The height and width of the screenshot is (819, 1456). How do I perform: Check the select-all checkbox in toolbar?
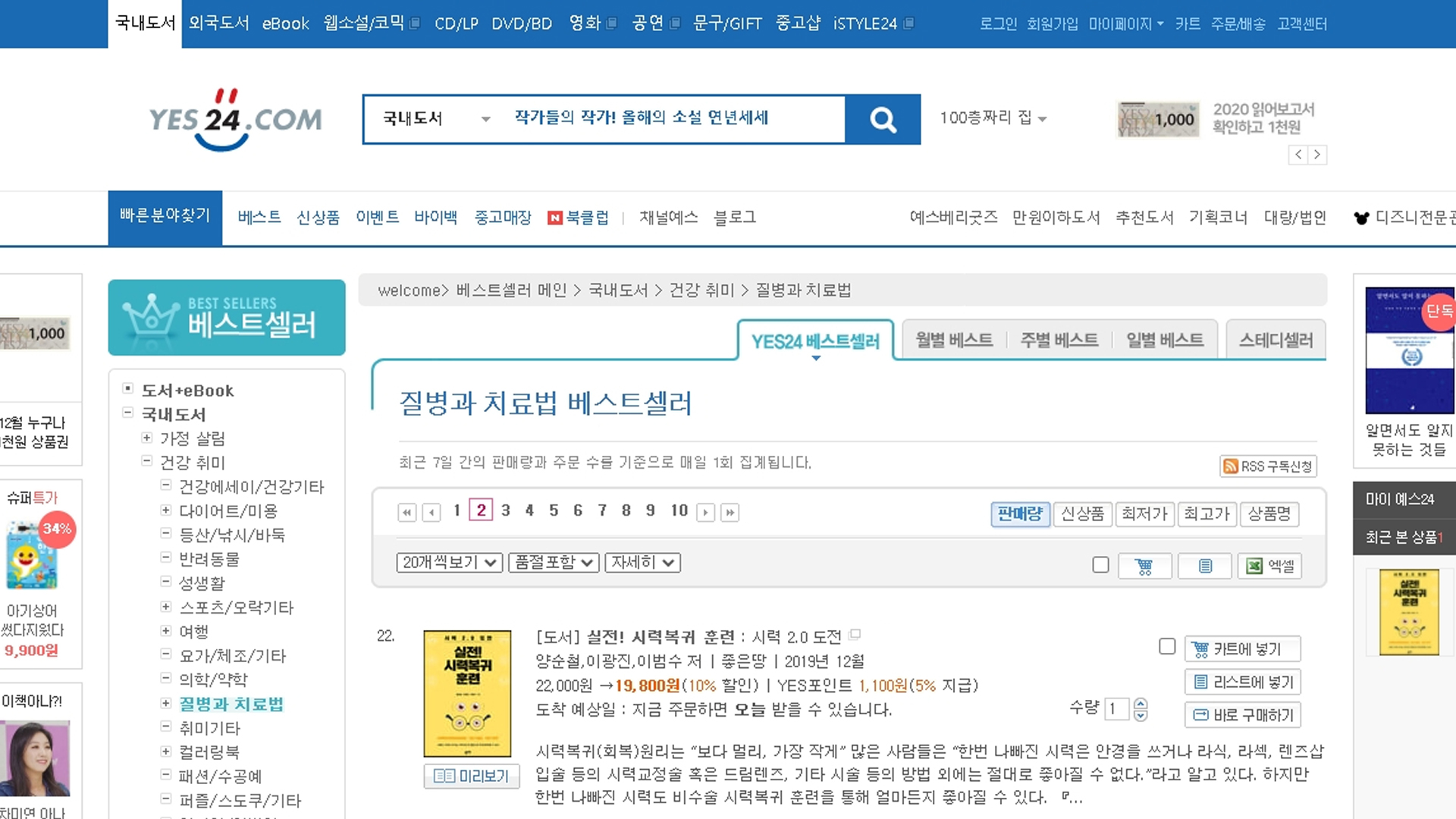tap(1100, 564)
